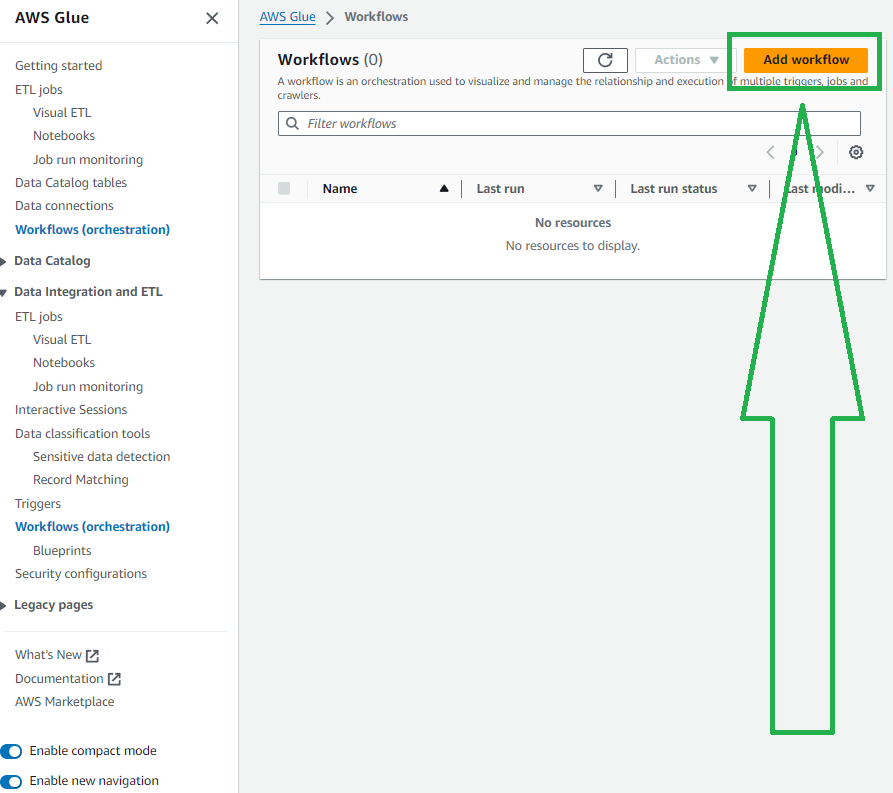Open Triggers page
Viewport: 893px width, 793px height.
38,504
